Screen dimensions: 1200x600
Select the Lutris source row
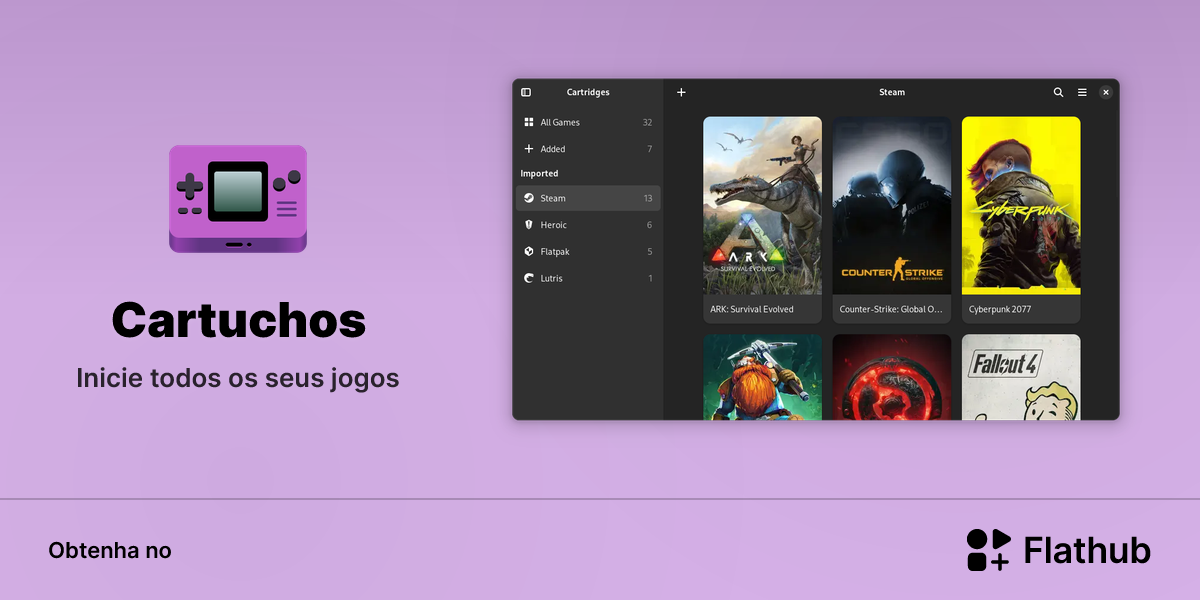588,278
